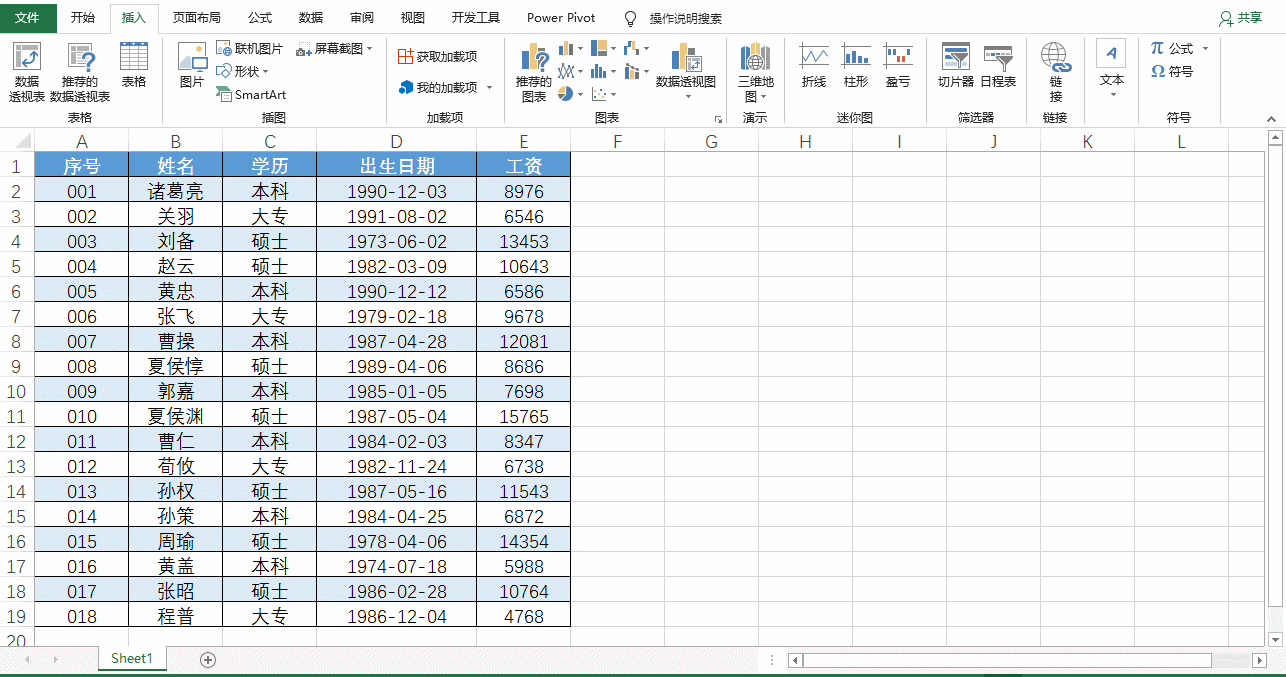Collapse the ribbon with the caret

(1273, 119)
